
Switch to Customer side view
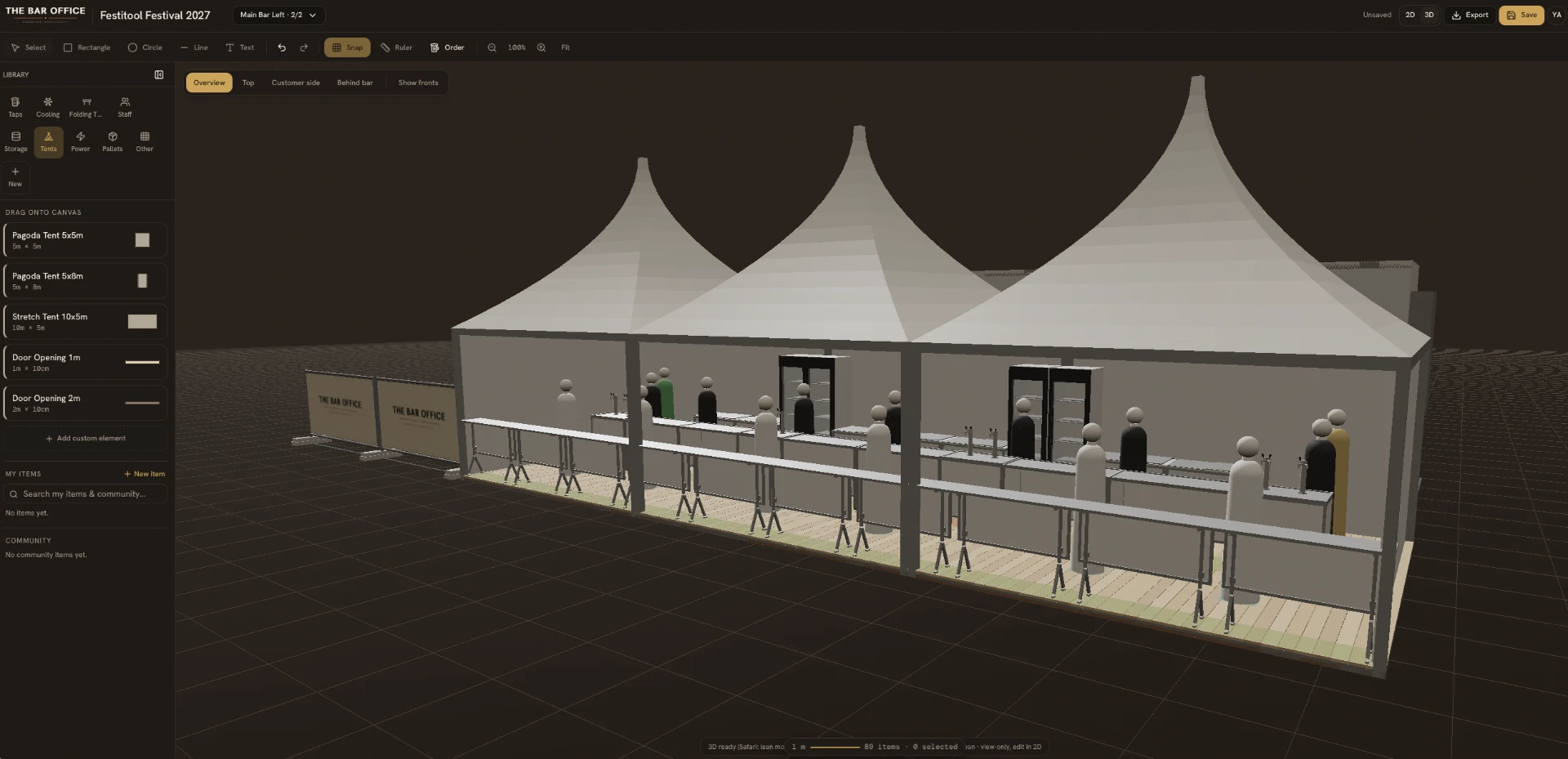coord(296,83)
